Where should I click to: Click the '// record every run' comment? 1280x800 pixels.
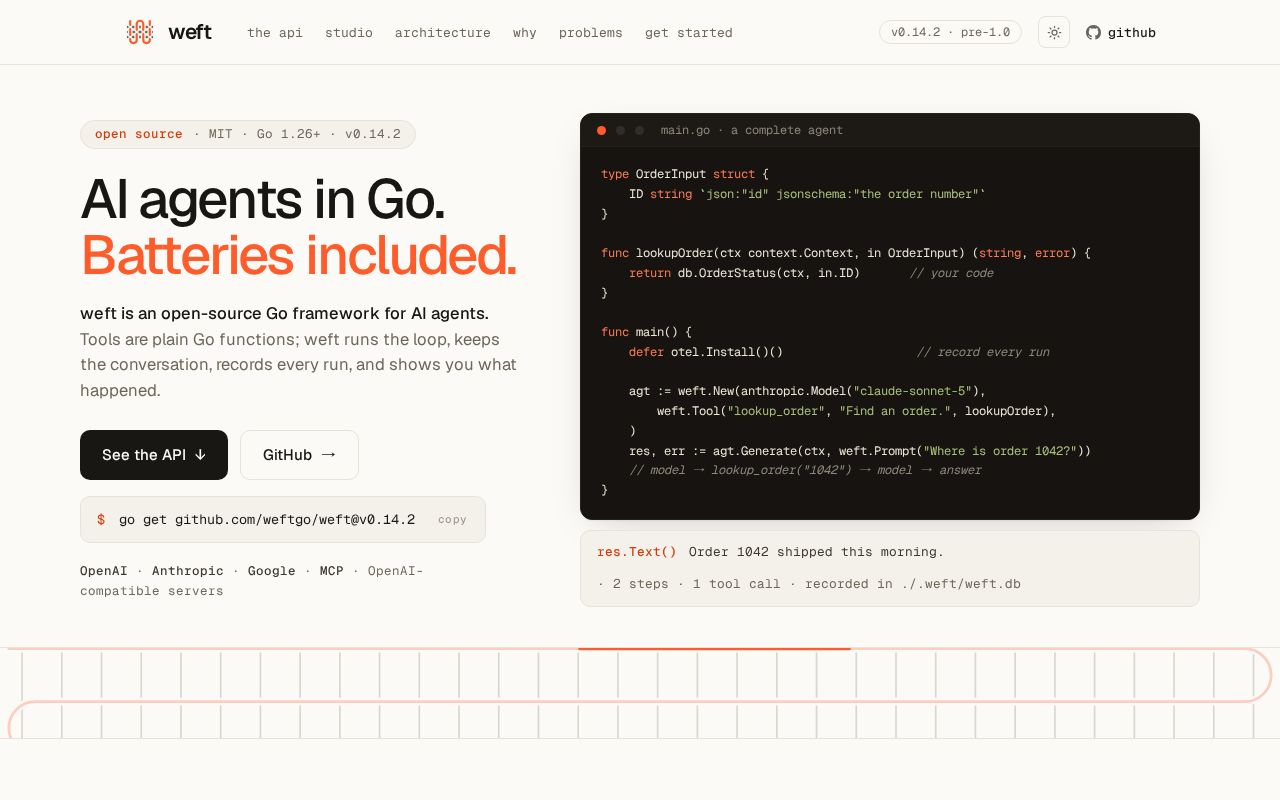tap(983, 352)
